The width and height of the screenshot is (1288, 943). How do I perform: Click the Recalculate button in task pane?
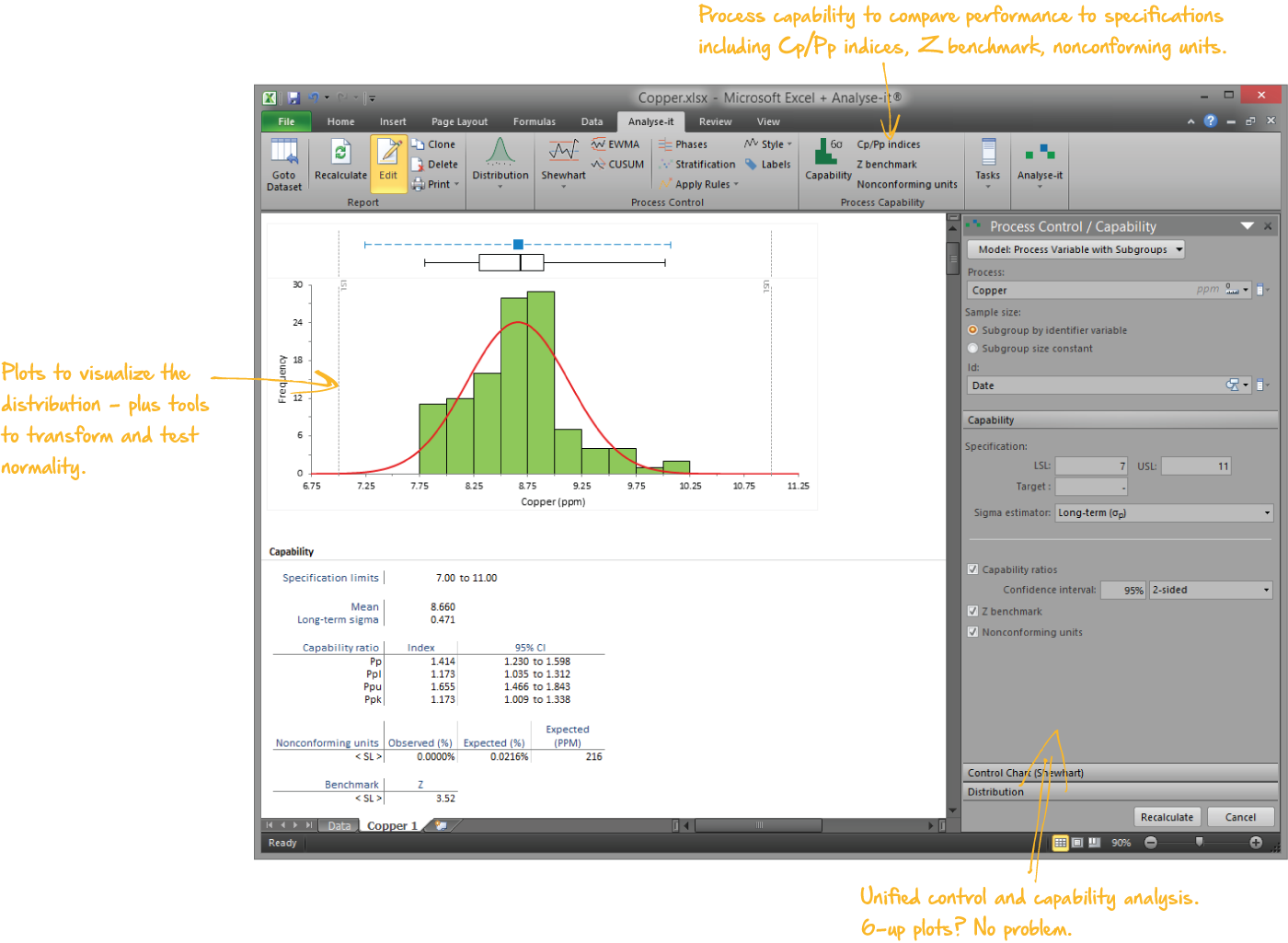pos(1167,817)
